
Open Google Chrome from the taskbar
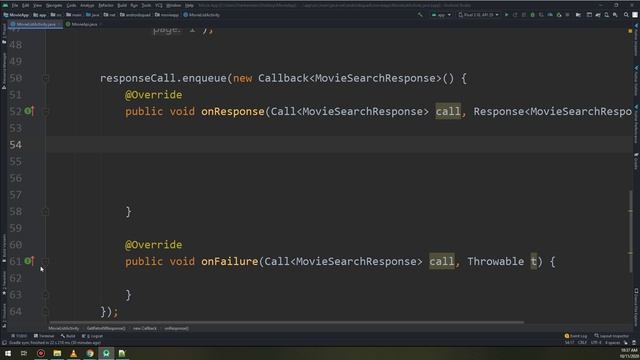point(90,353)
